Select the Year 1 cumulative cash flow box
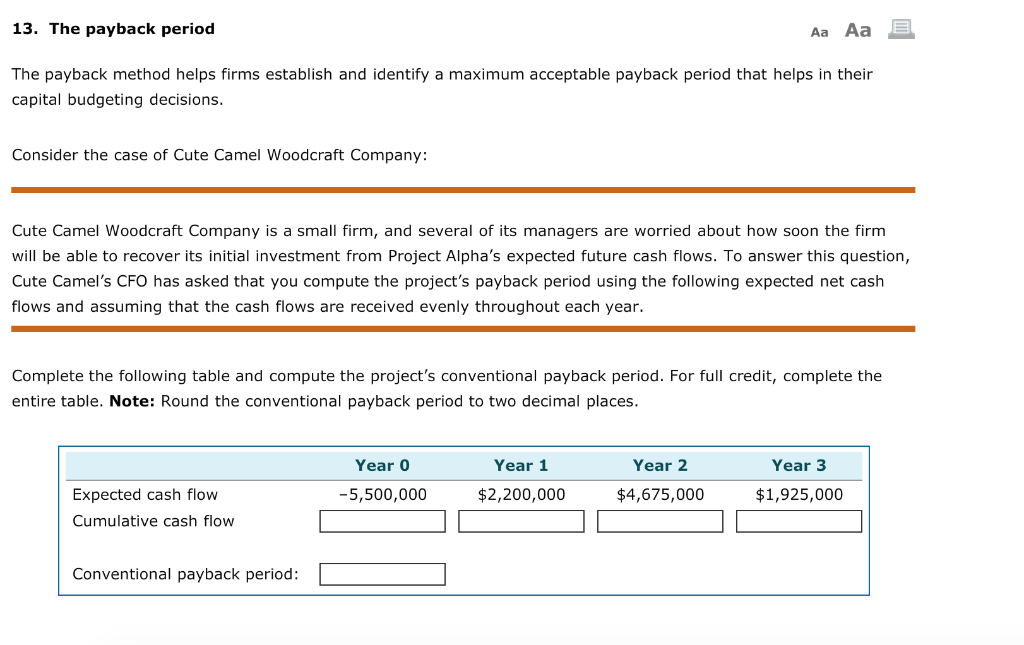The width and height of the screenshot is (1024, 645). 521,520
